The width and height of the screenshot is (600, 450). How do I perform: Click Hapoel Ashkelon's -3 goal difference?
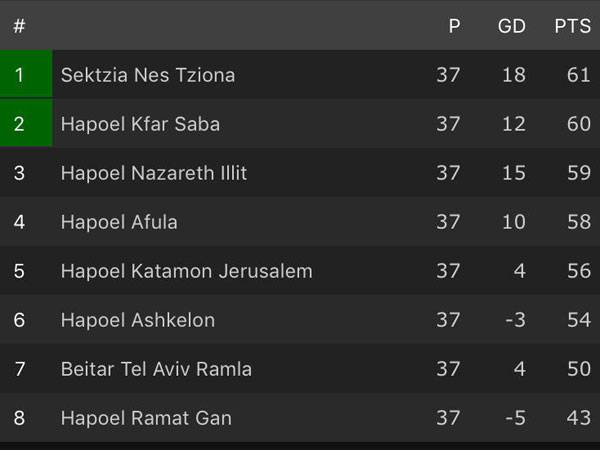[513, 320]
